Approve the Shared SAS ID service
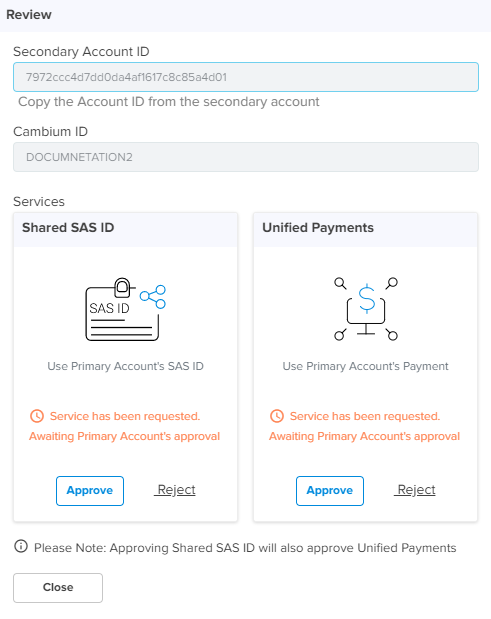This screenshot has width=491, height=619. [90, 491]
